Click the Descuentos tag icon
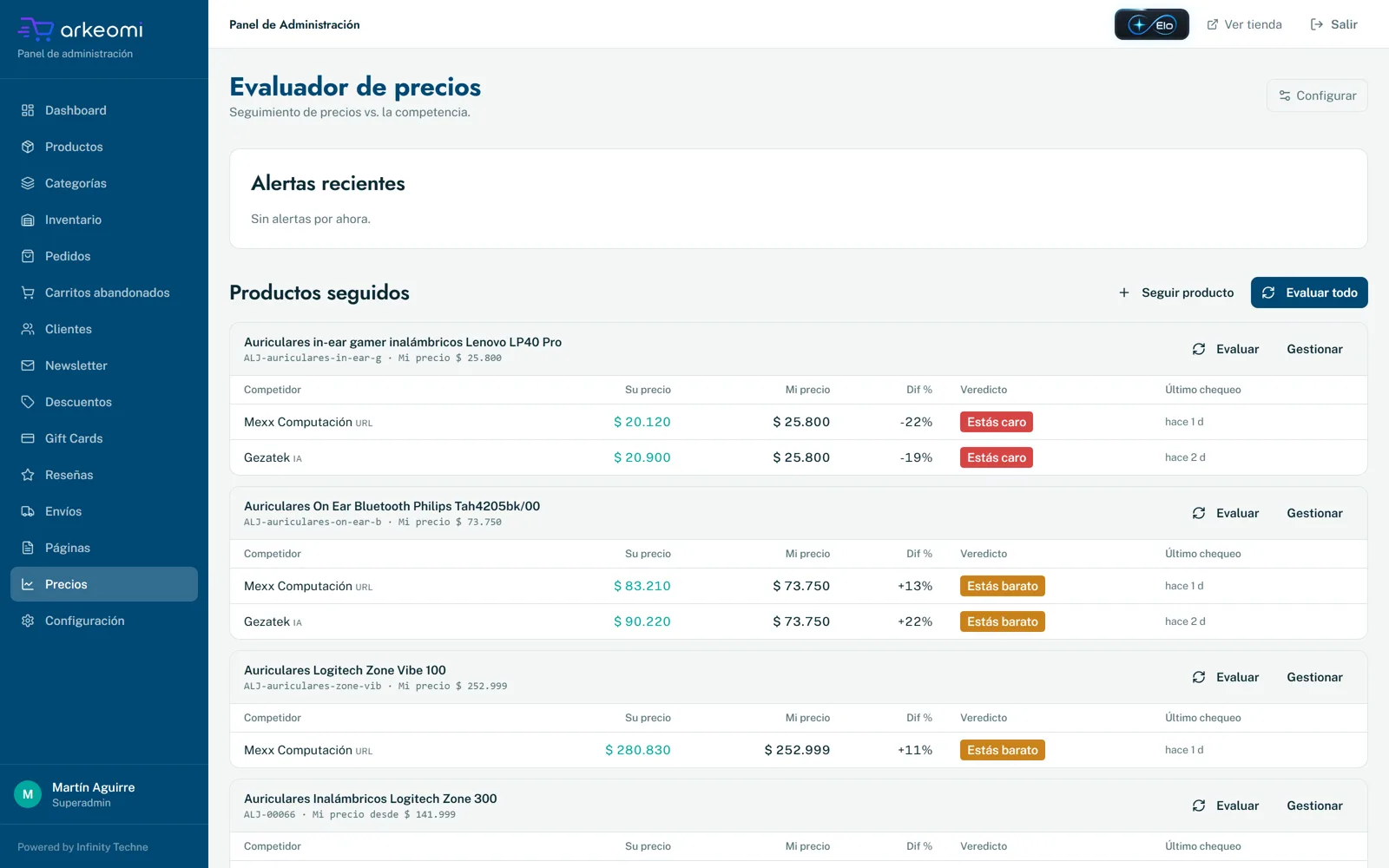Viewport: 1389px width, 868px height. pyautogui.click(x=28, y=402)
